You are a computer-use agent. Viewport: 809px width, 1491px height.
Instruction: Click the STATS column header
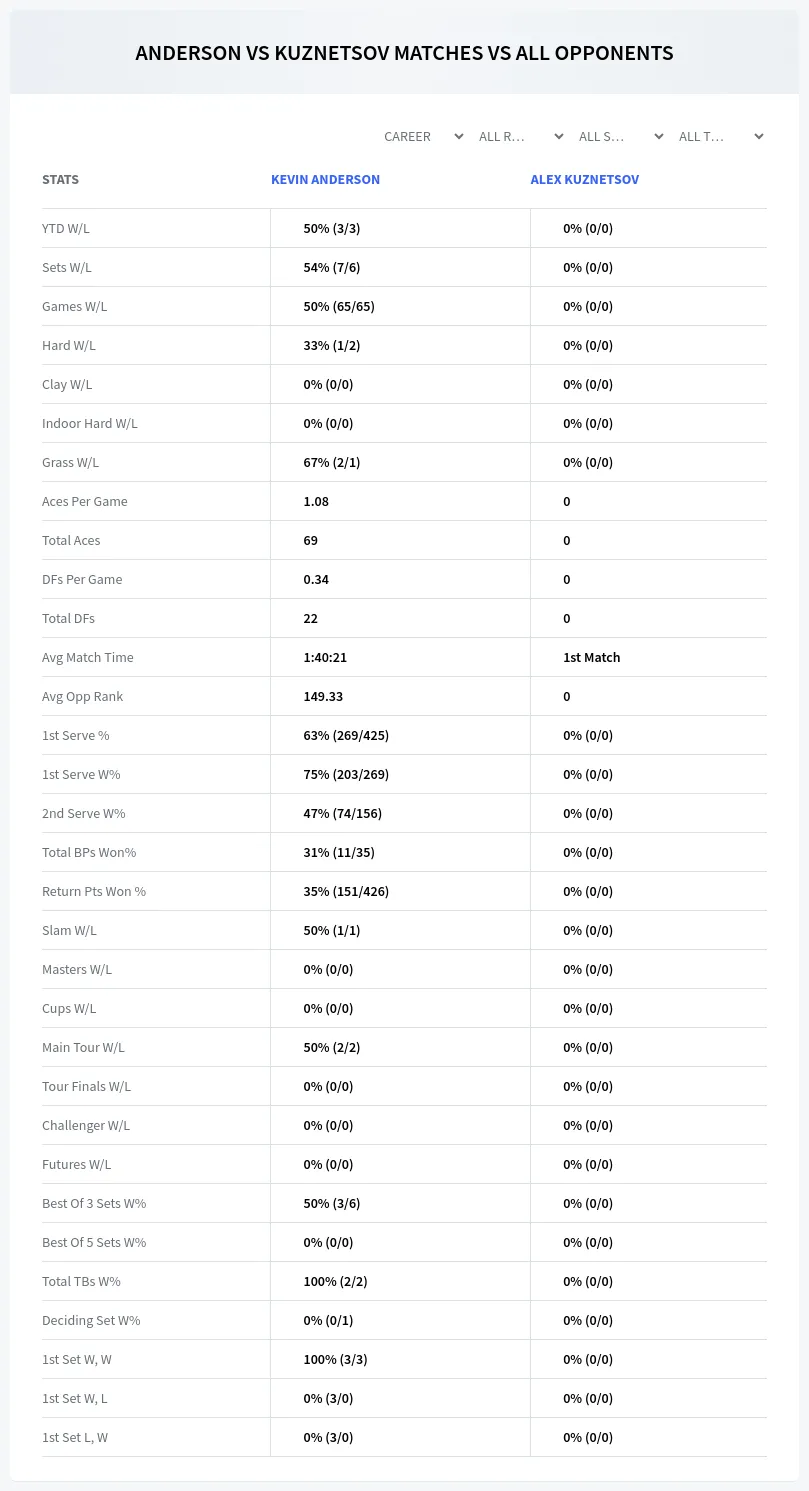pos(60,180)
